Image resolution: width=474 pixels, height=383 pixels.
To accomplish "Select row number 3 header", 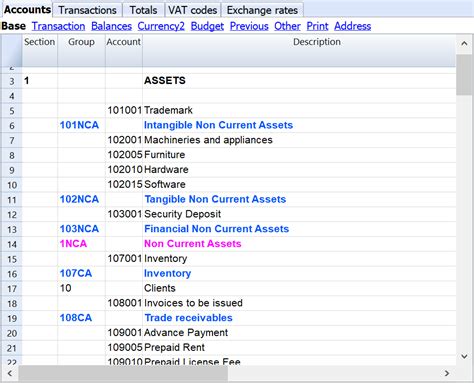I will click(x=12, y=81).
